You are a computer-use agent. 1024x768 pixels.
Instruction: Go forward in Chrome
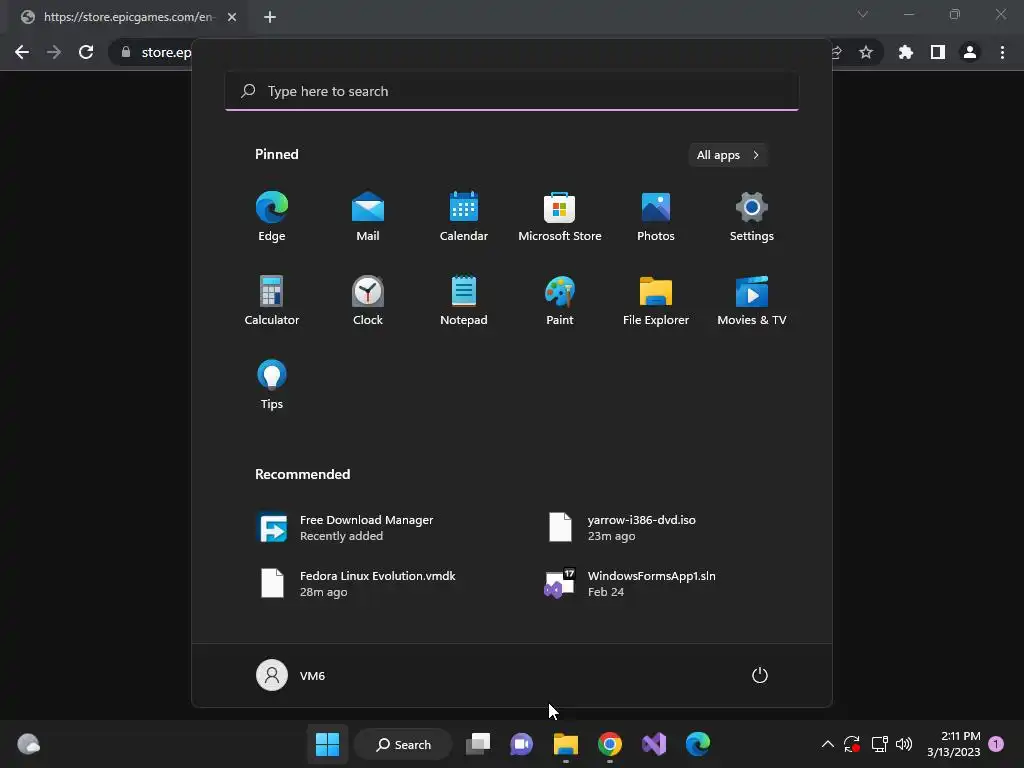54,52
